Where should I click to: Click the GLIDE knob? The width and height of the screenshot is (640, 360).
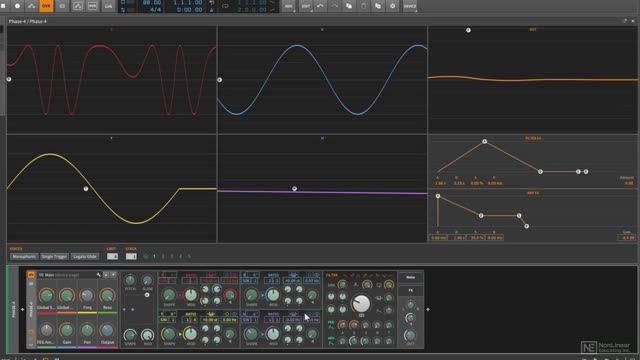[x=147, y=280]
